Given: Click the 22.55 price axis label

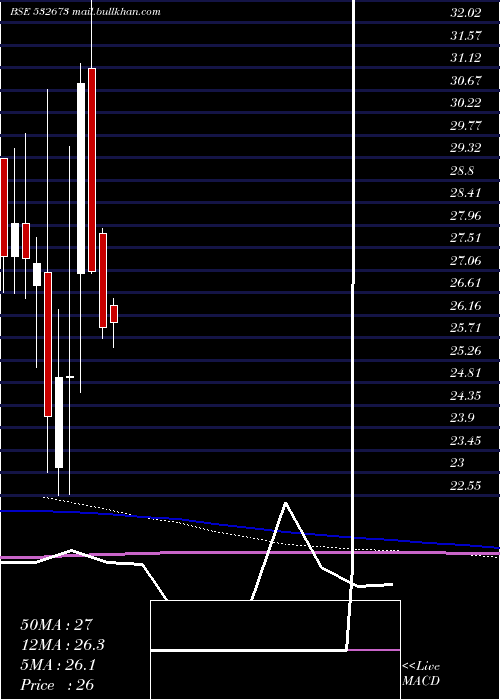Looking at the screenshot, I should coord(466,486).
